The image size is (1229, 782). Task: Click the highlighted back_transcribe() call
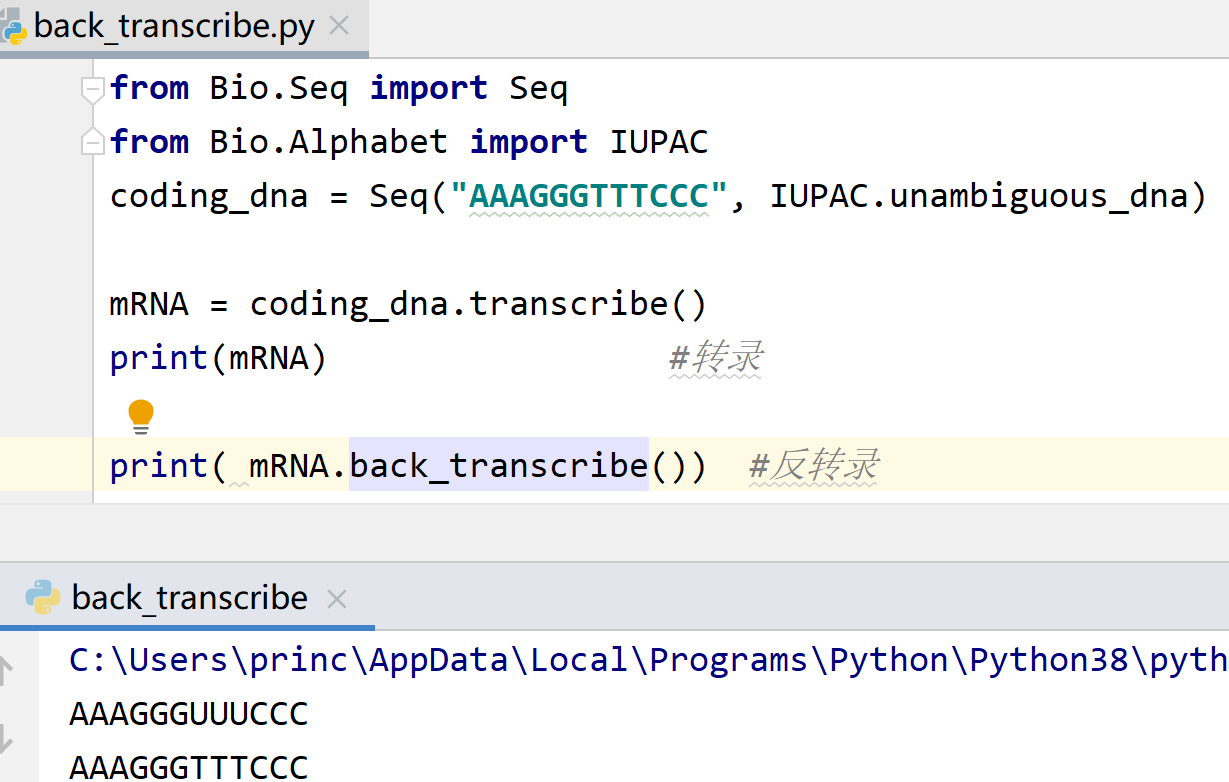pyautogui.click(x=498, y=465)
